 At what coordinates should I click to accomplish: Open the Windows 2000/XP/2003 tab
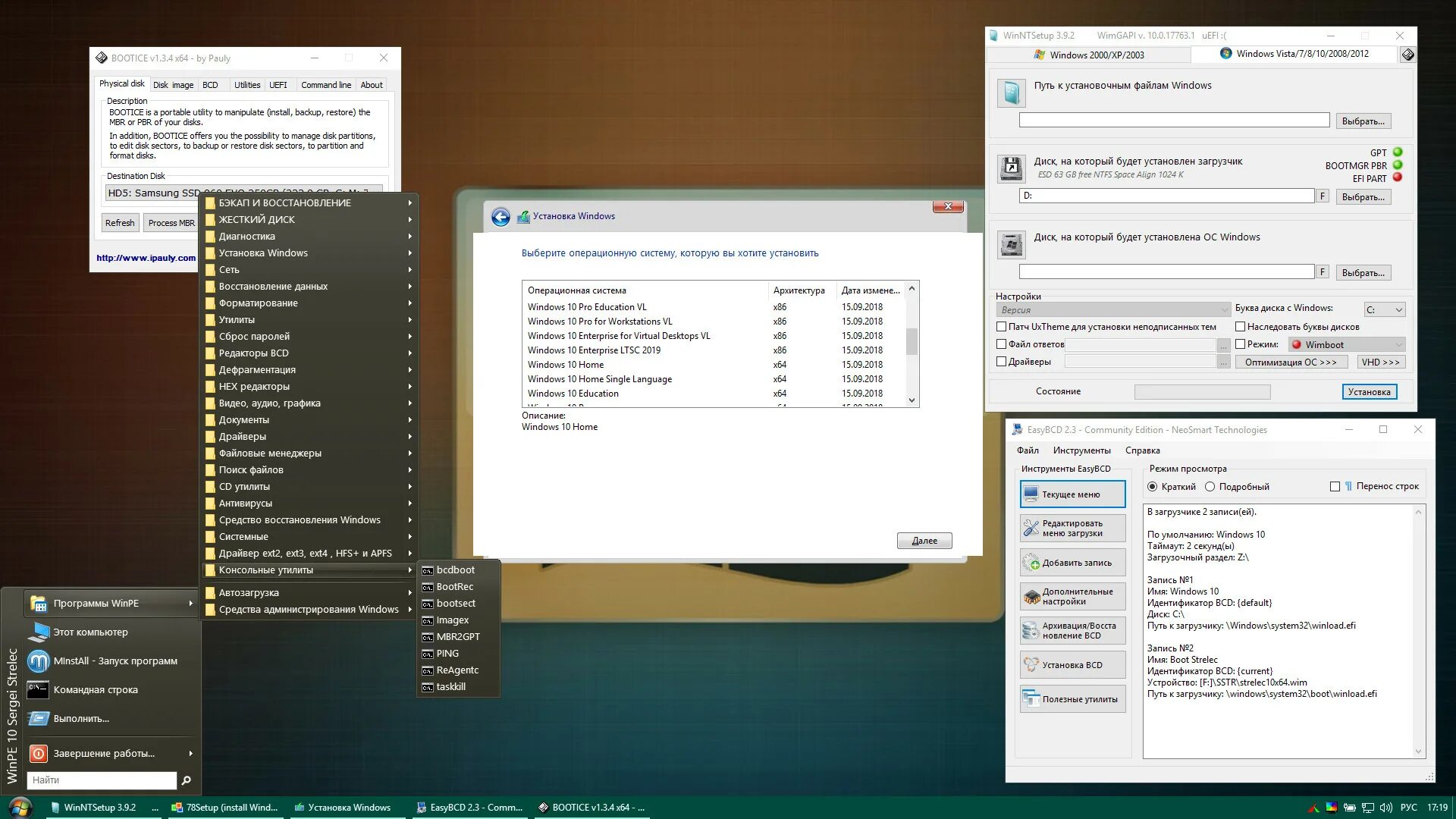click(x=1088, y=55)
